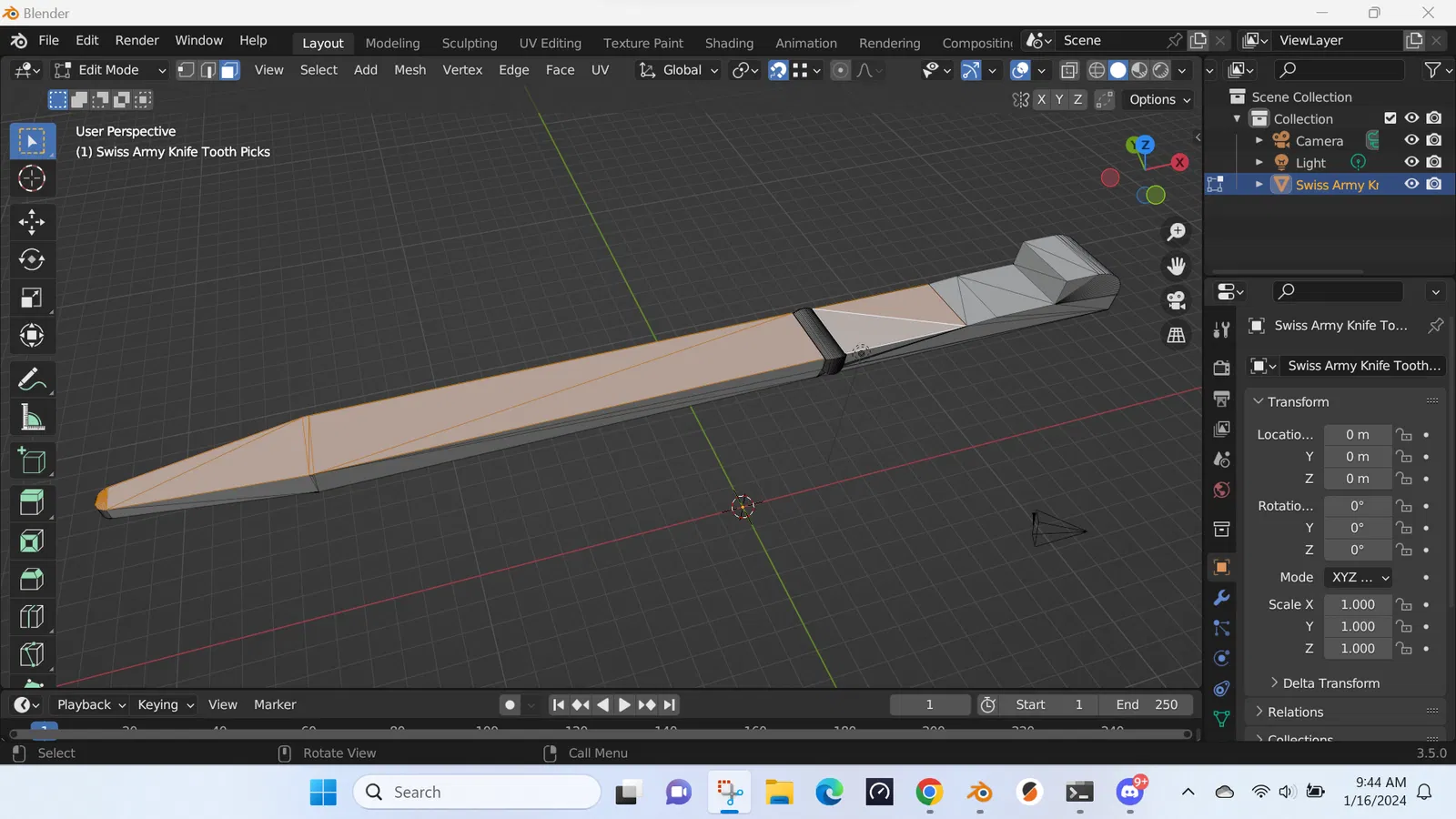Click the Scale X value field
1456x819 pixels.
pyautogui.click(x=1357, y=604)
